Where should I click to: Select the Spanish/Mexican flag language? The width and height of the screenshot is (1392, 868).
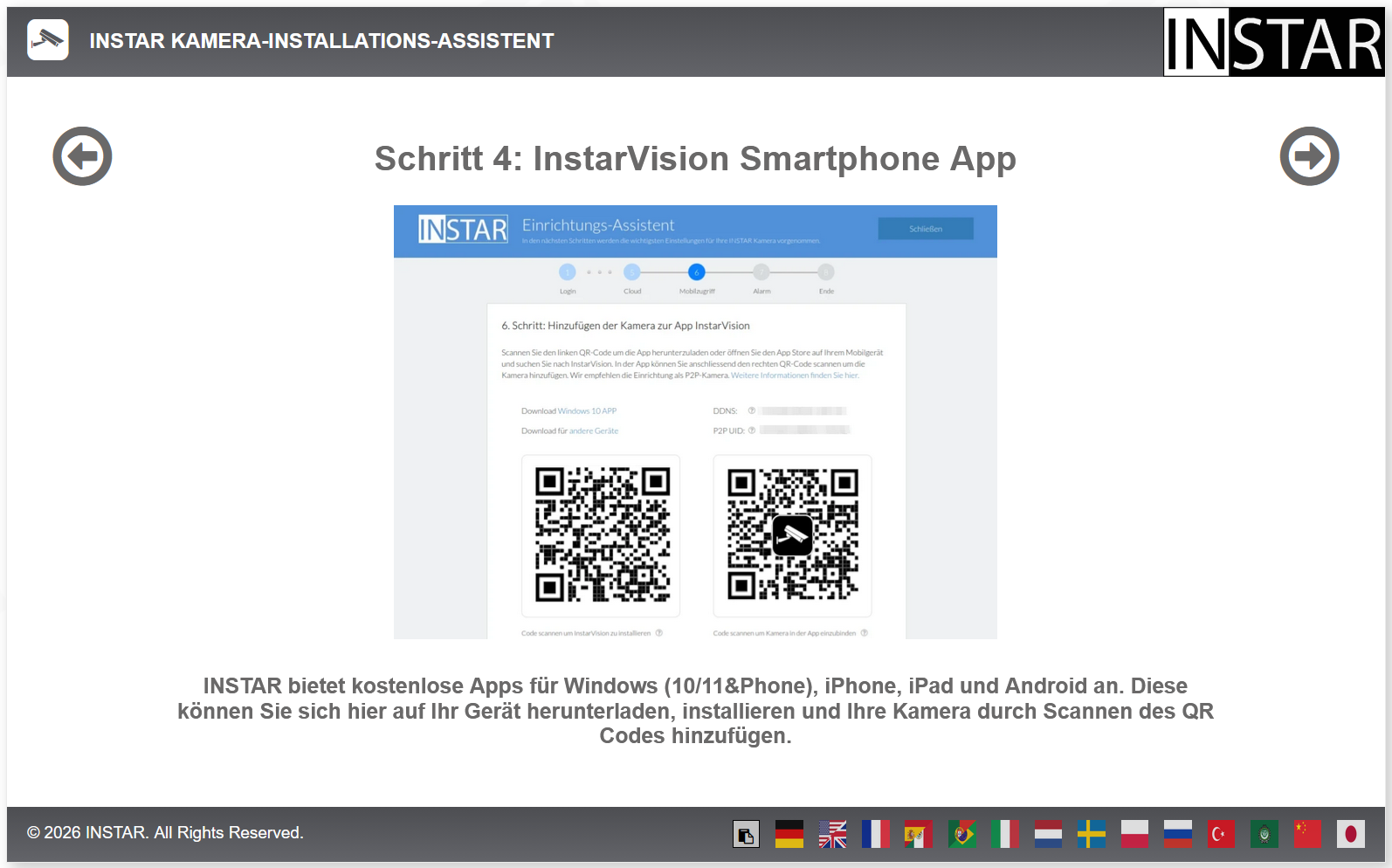pyautogui.click(x=919, y=835)
